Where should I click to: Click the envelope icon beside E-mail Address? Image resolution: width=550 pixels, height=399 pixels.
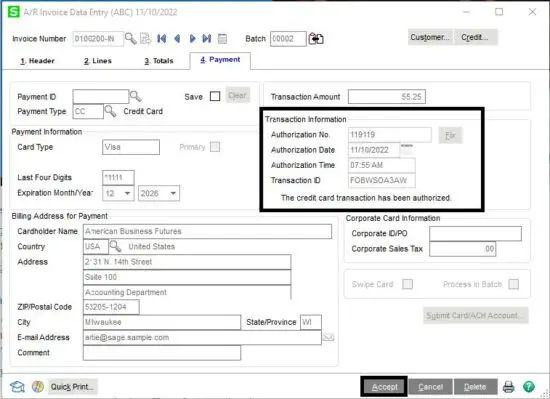pos(328,337)
